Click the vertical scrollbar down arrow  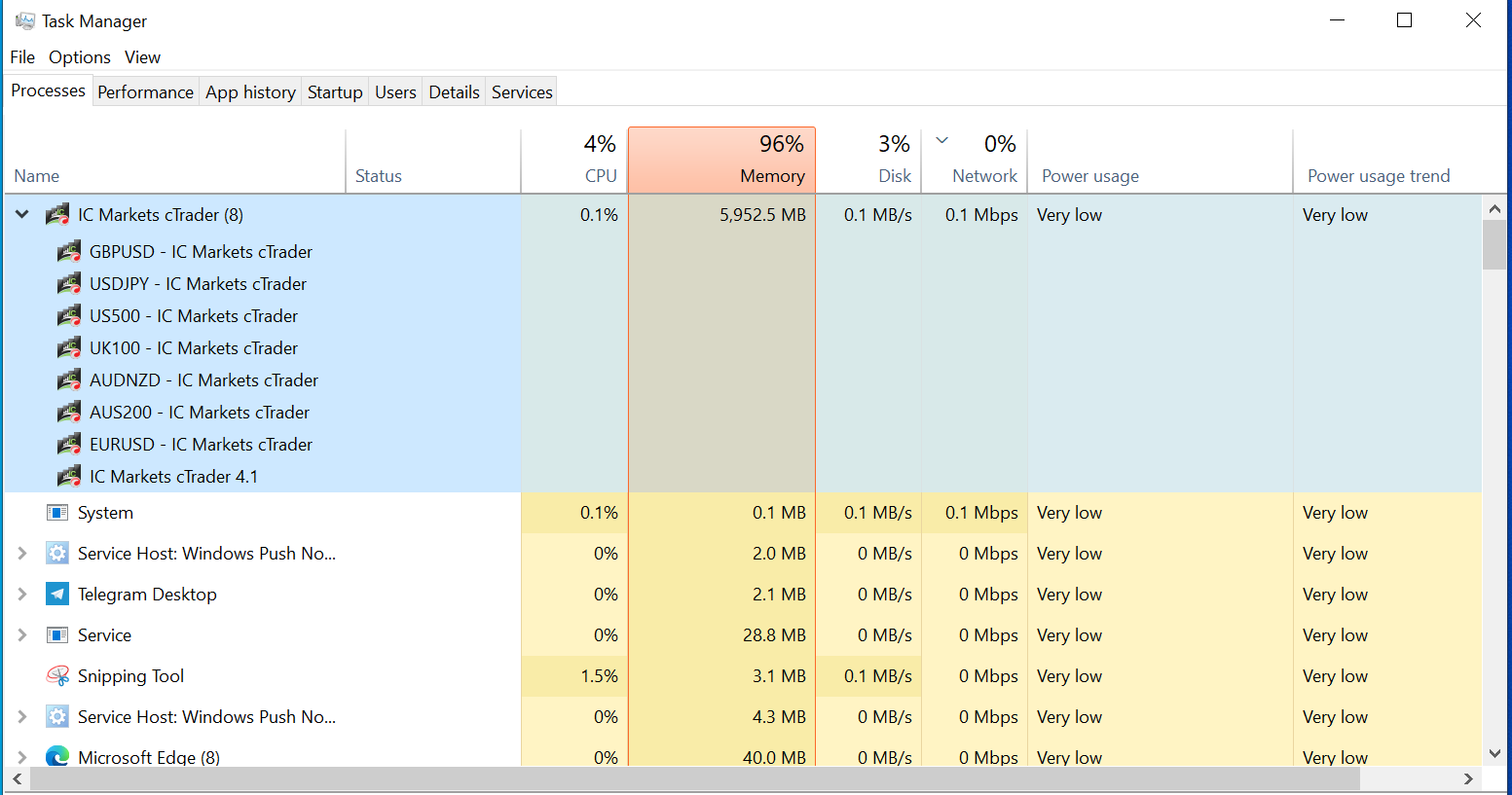[x=1494, y=754]
